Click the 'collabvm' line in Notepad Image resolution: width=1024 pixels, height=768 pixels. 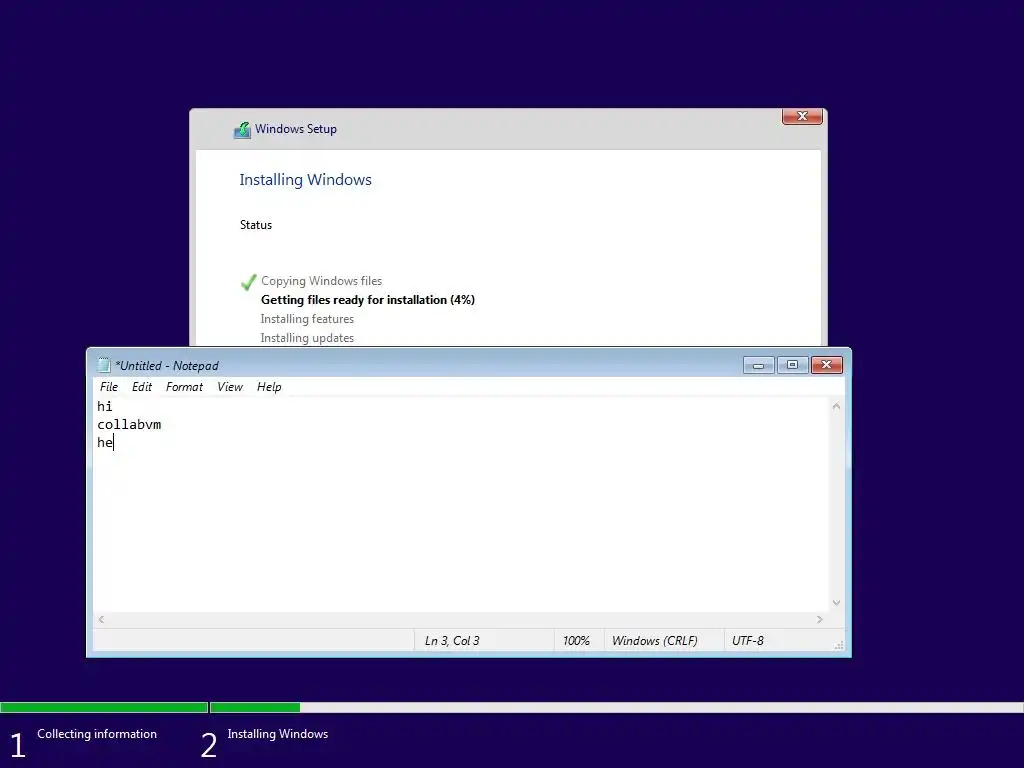129,424
